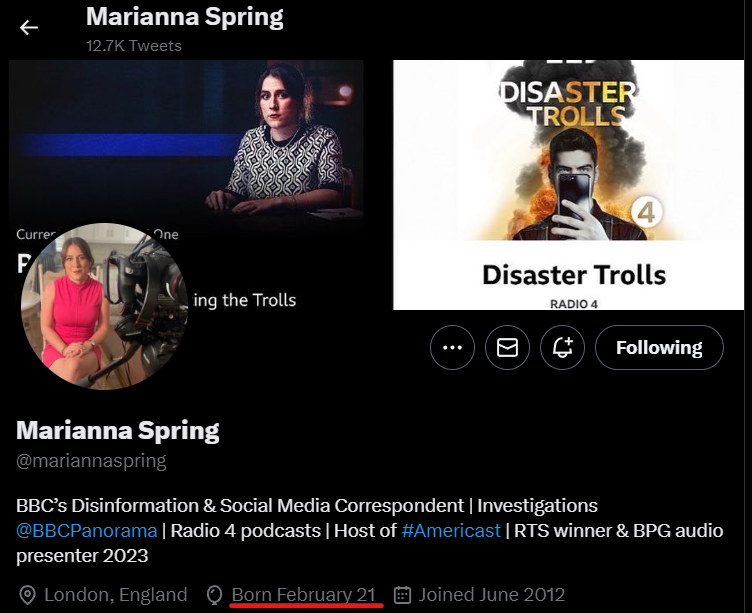Send a direct message via envelope icon
This screenshot has height=613, width=752.
tap(507, 347)
